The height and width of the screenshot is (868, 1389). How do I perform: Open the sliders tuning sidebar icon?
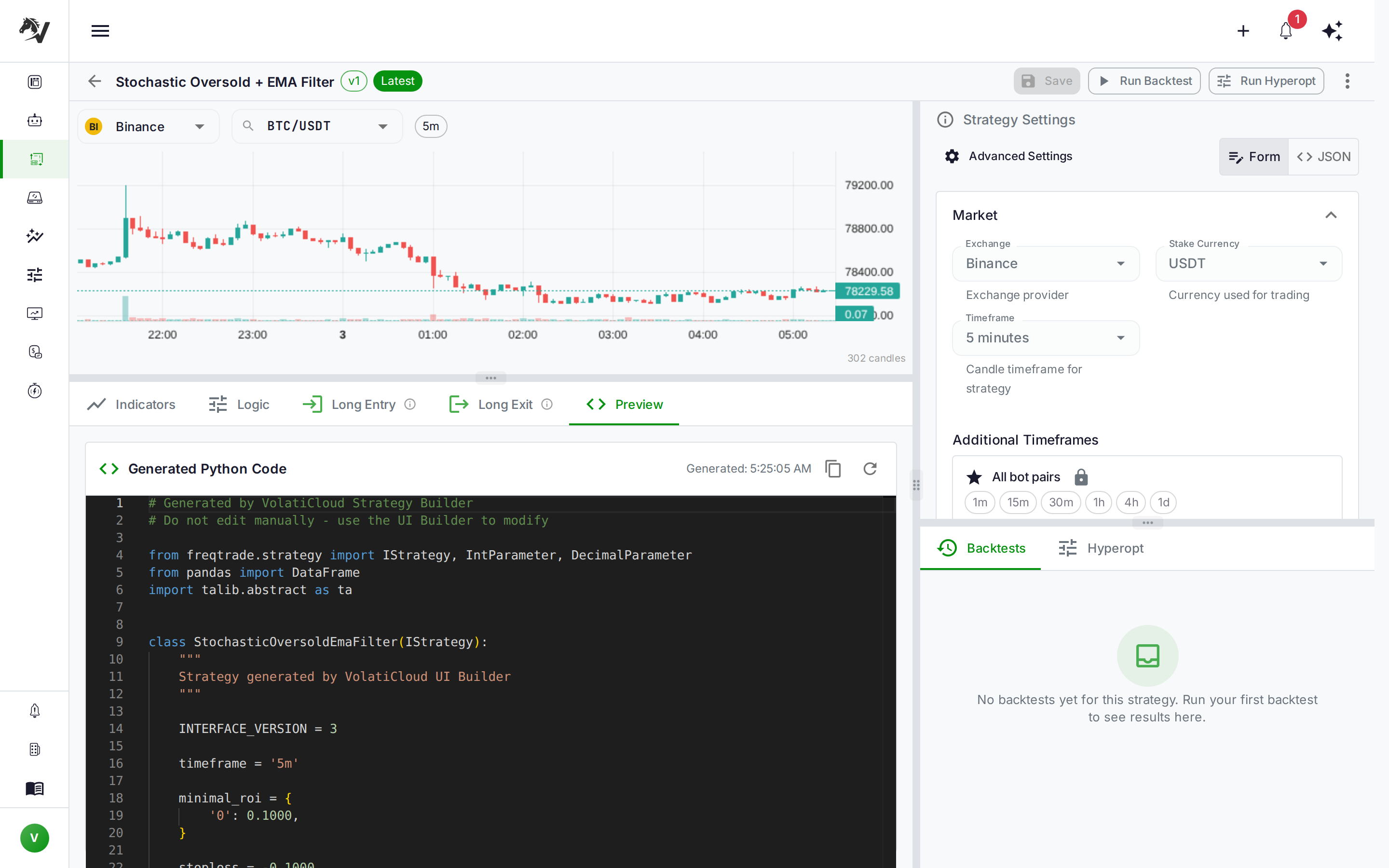tap(34, 275)
